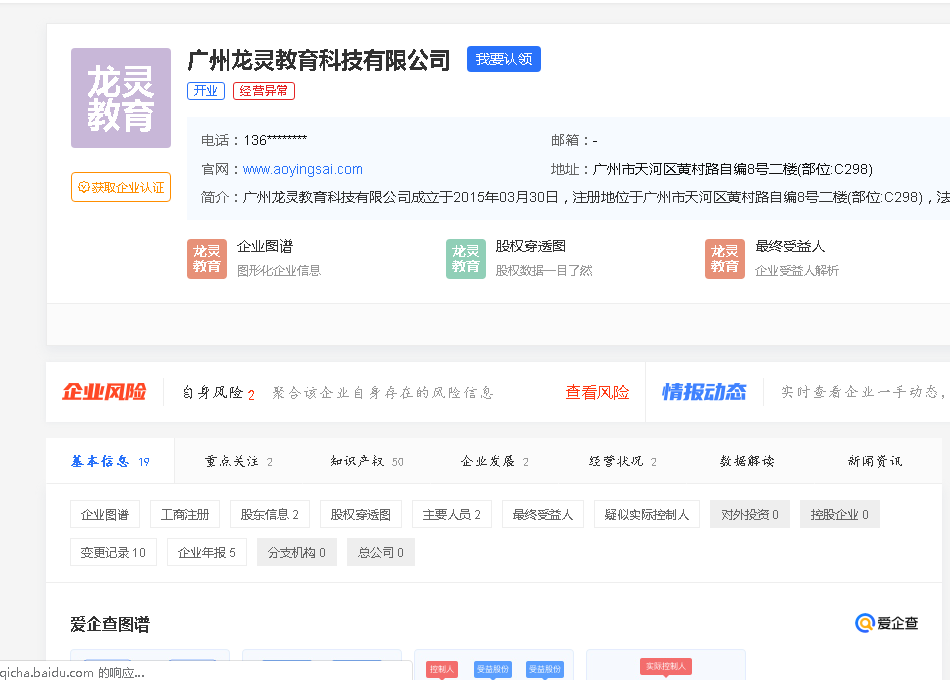Click the 简介 company description line
This screenshot has width=950, height=680.
(x=575, y=197)
